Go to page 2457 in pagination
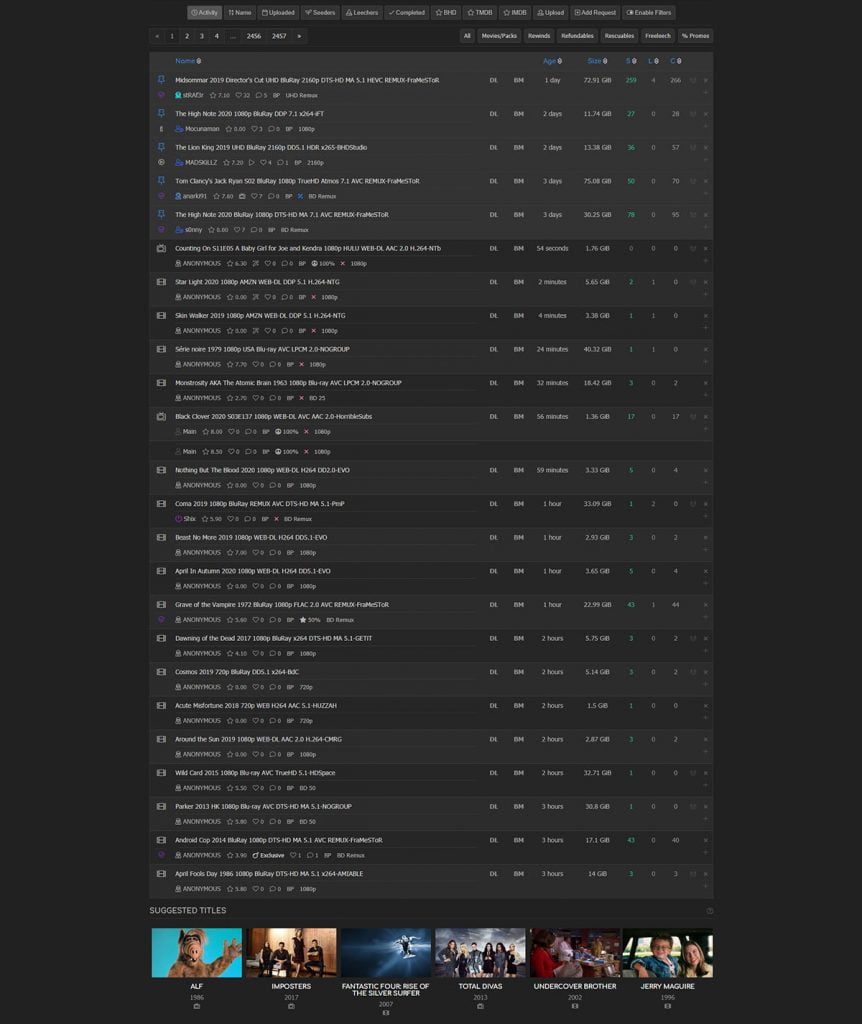Image resolution: width=862 pixels, height=1024 pixels. click(279, 36)
